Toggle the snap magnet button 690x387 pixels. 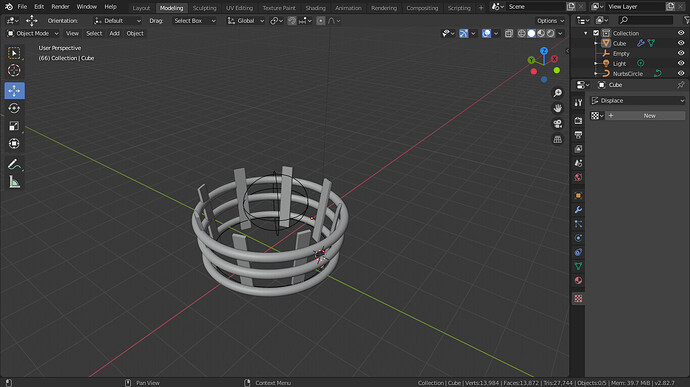tap(292, 21)
